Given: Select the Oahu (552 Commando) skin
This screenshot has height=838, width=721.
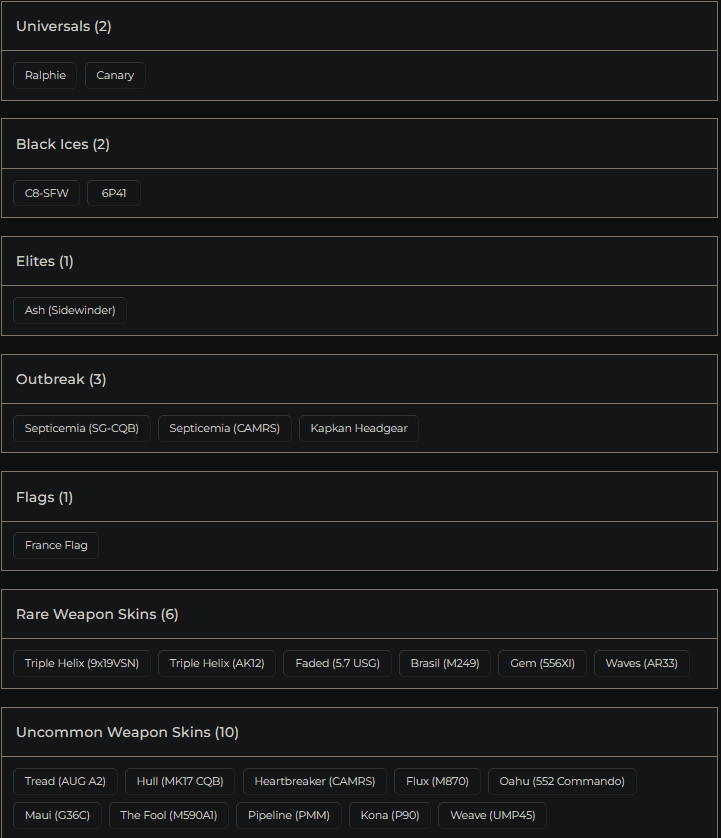Looking at the screenshot, I should click(x=561, y=781).
